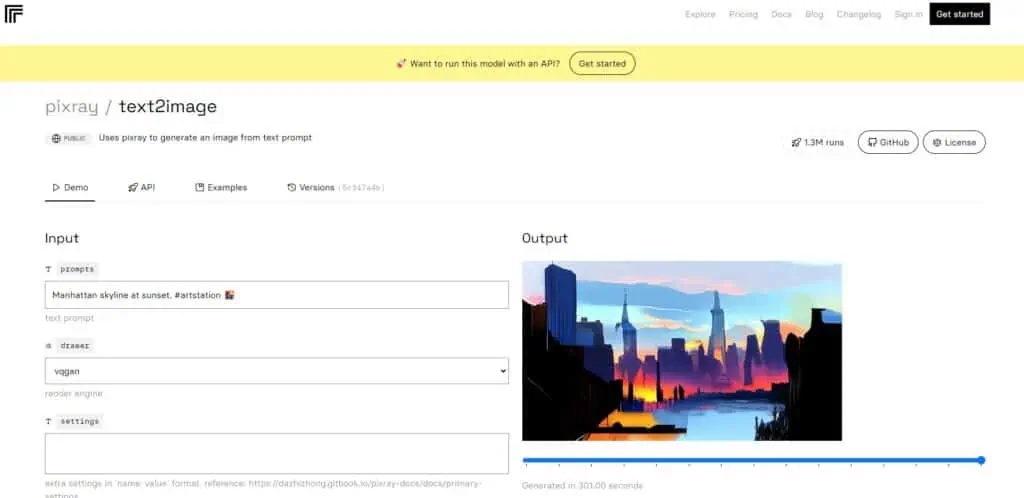Click the black Get started button
Viewport: 1024px width, 498px height.
[959, 14]
